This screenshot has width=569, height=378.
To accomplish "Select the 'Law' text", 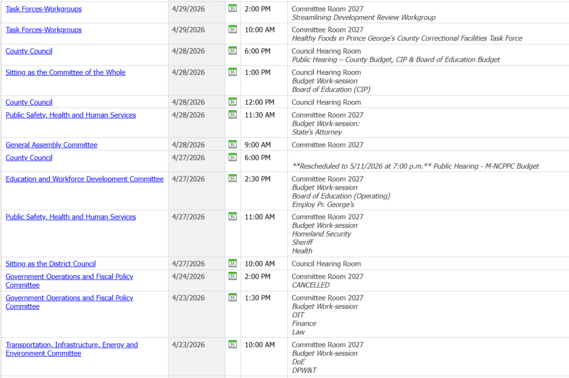I will click(x=298, y=332).
